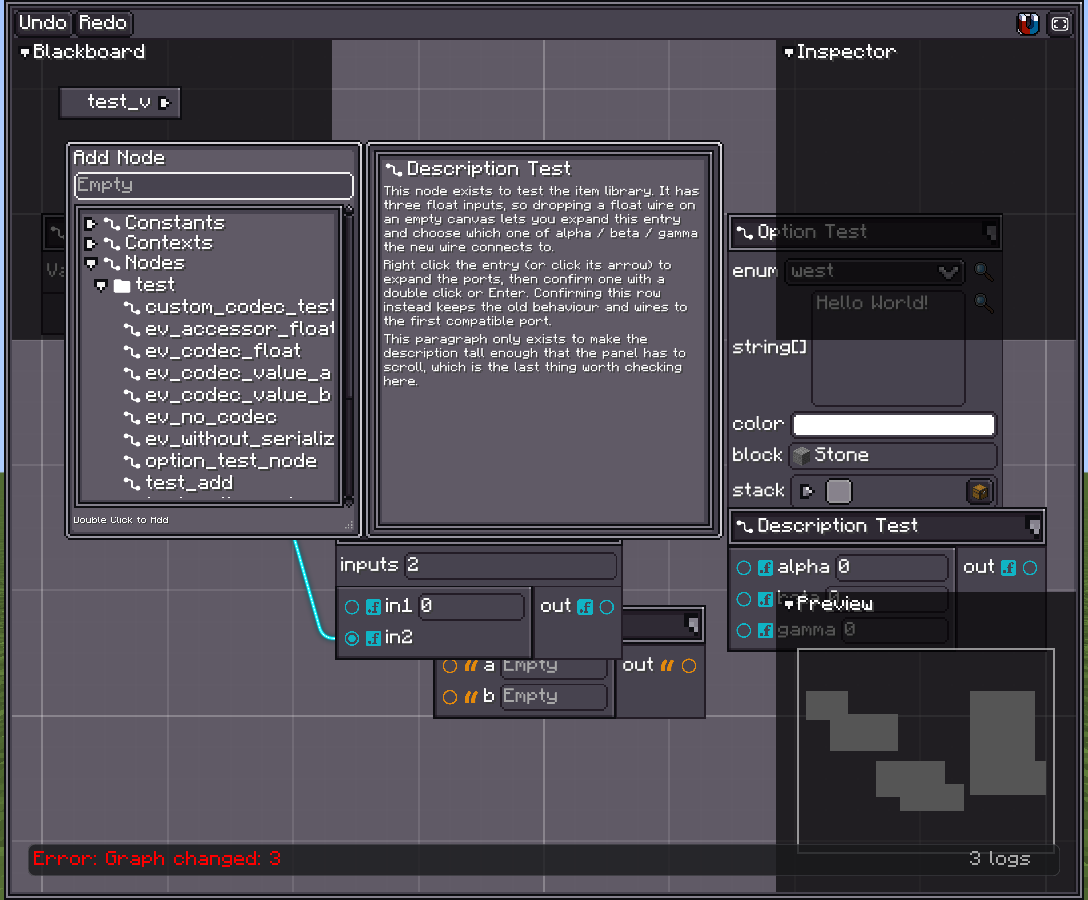This screenshot has width=1088, height=900.
Task: Collapse the Nodes tree group
Action: 90,264
